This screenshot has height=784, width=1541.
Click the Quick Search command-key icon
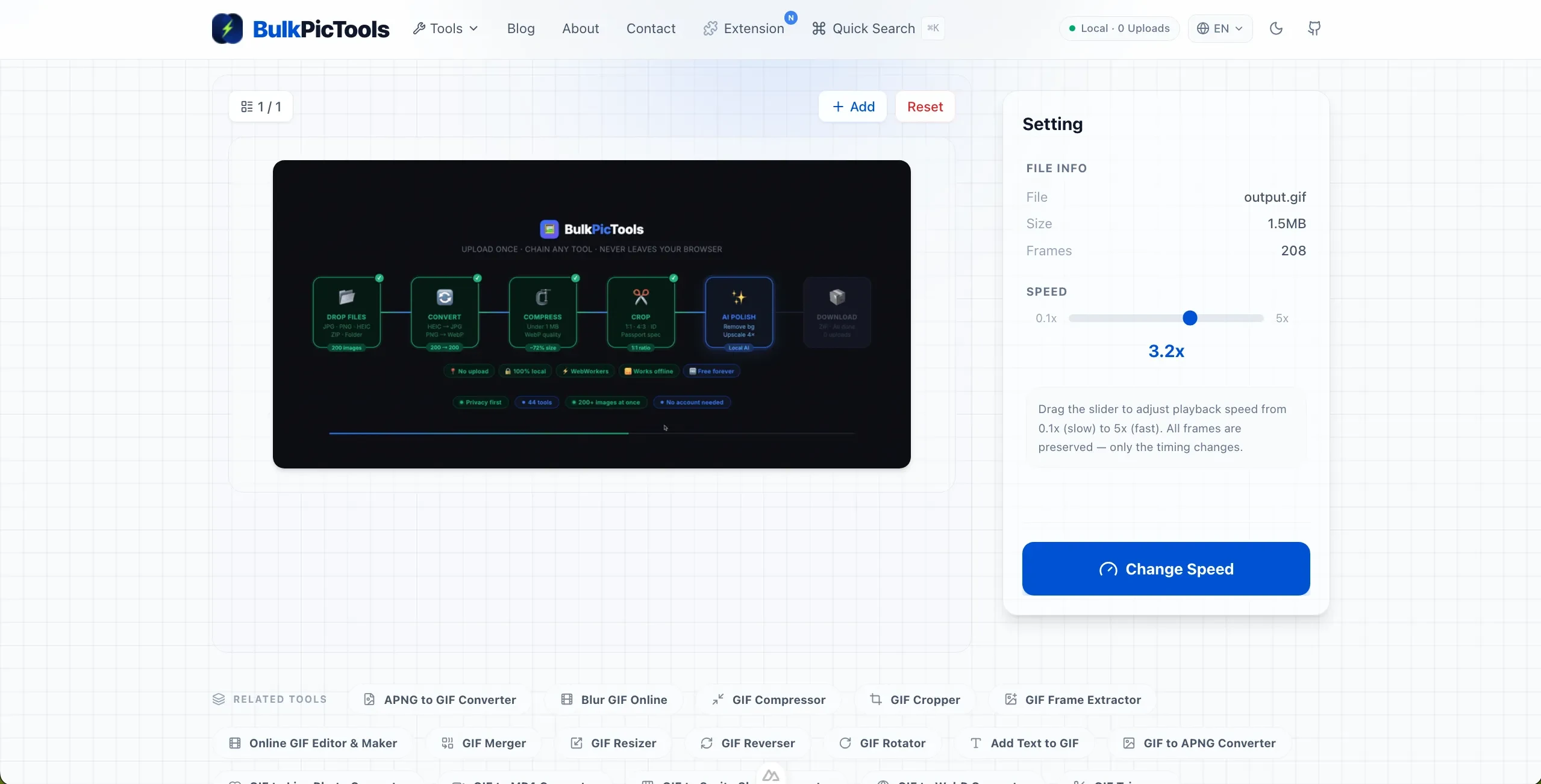point(819,28)
